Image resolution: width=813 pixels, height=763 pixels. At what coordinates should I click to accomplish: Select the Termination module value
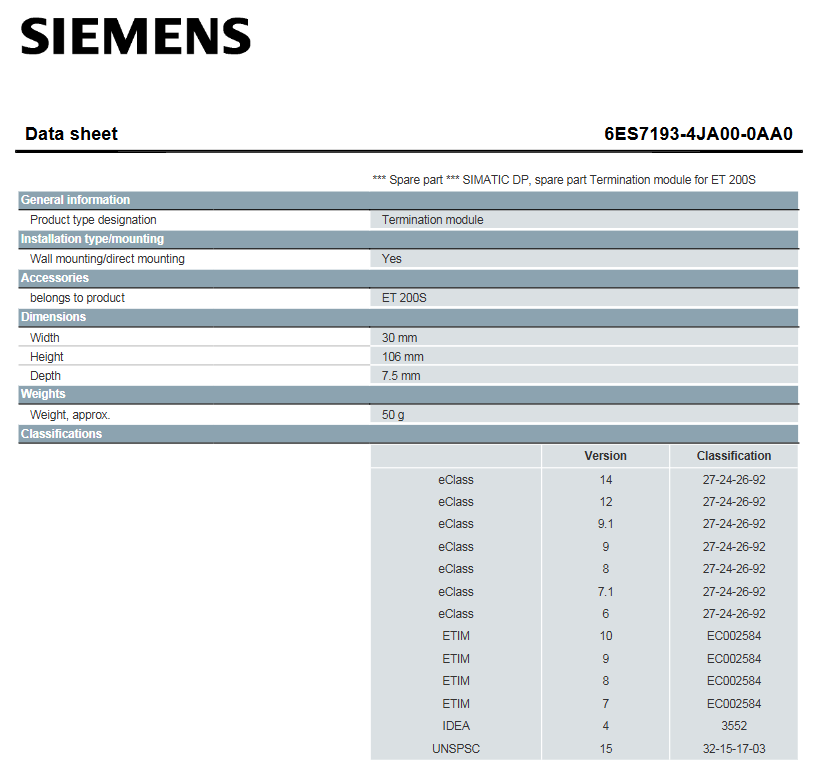(x=432, y=220)
